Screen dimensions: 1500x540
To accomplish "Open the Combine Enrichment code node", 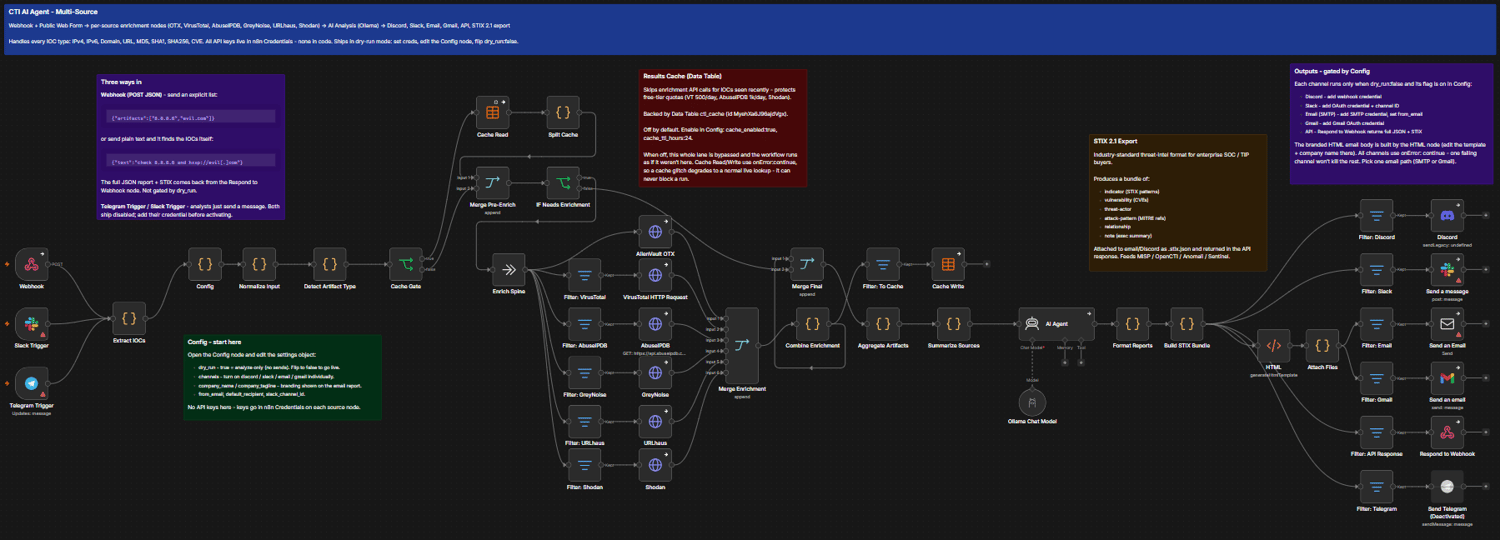I will [x=812, y=324].
